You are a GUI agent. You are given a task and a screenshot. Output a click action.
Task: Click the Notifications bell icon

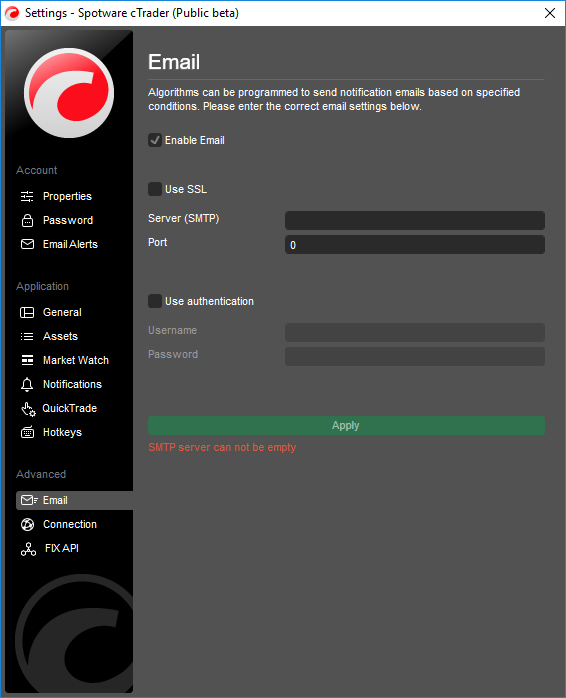tap(27, 385)
